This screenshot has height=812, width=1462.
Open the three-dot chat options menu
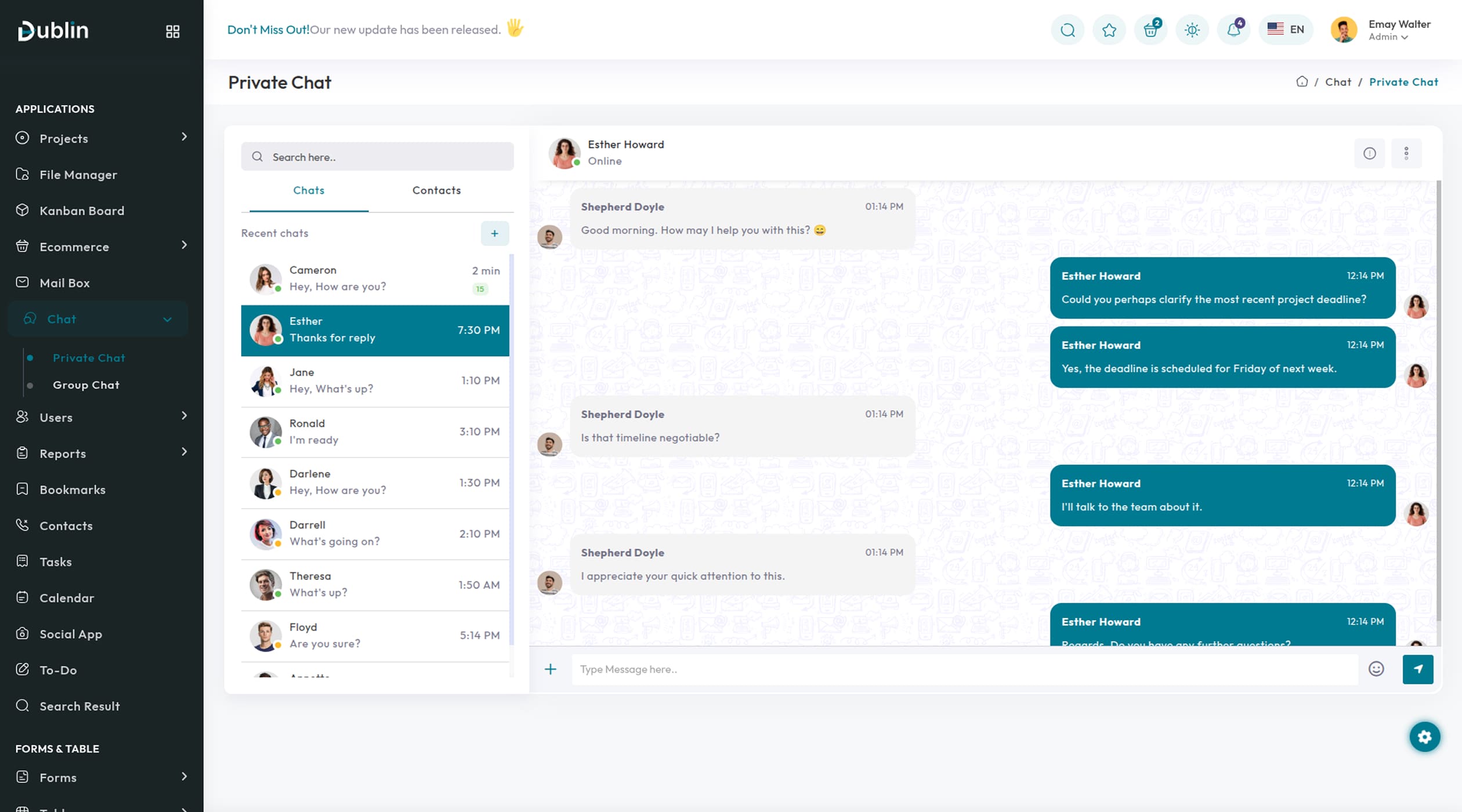click(1406, 153)
